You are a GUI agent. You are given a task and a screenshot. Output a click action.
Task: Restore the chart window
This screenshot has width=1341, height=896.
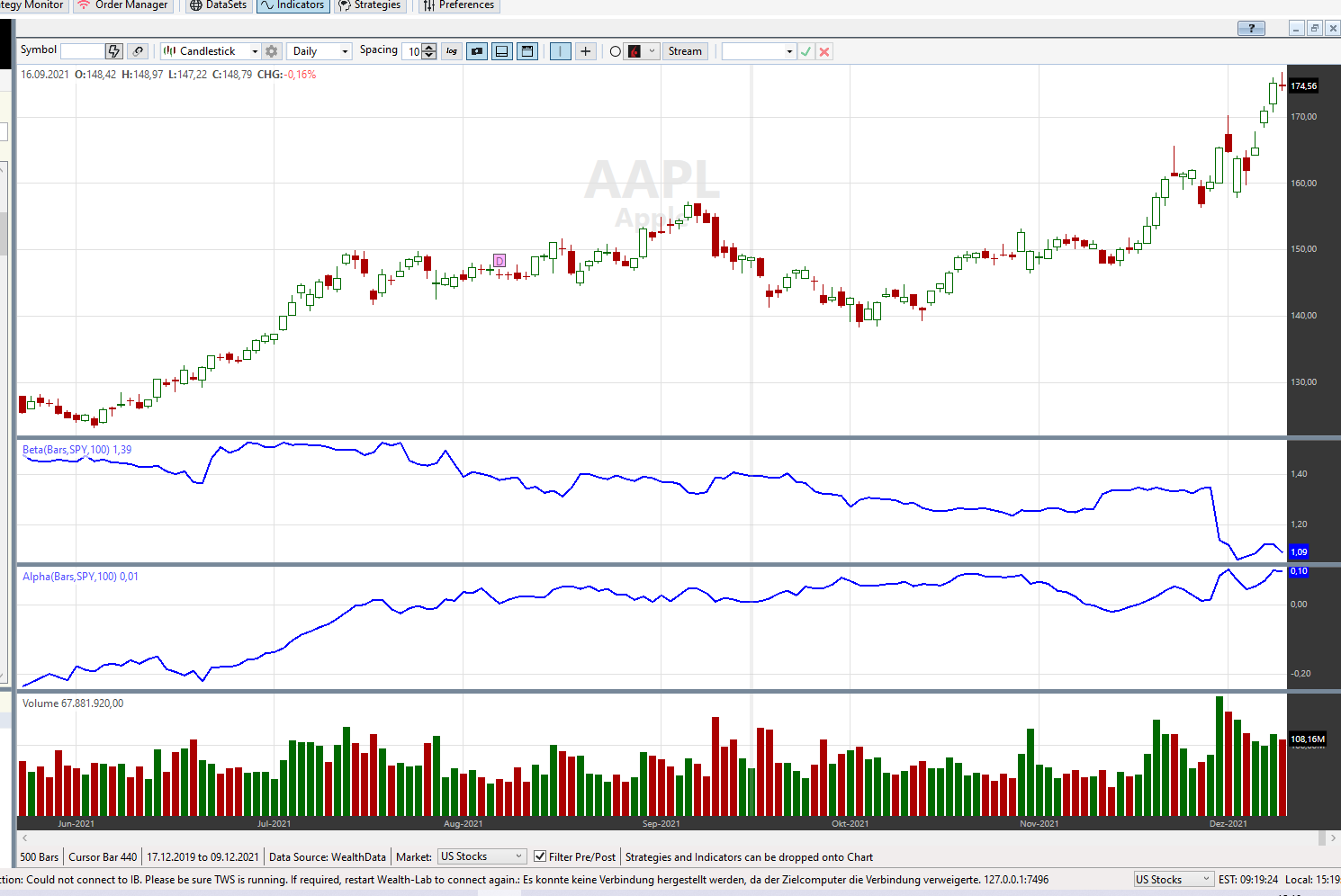(x=1315, y=28)
